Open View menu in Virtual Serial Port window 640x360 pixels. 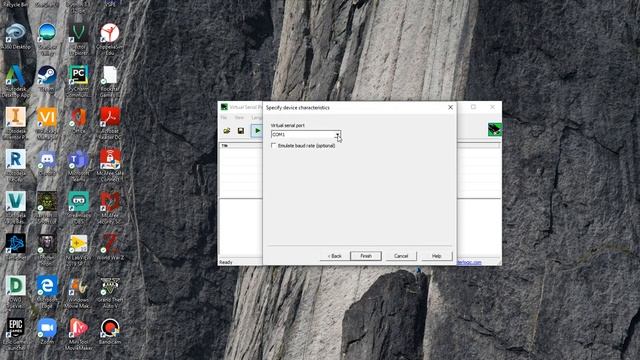[239, 118]
